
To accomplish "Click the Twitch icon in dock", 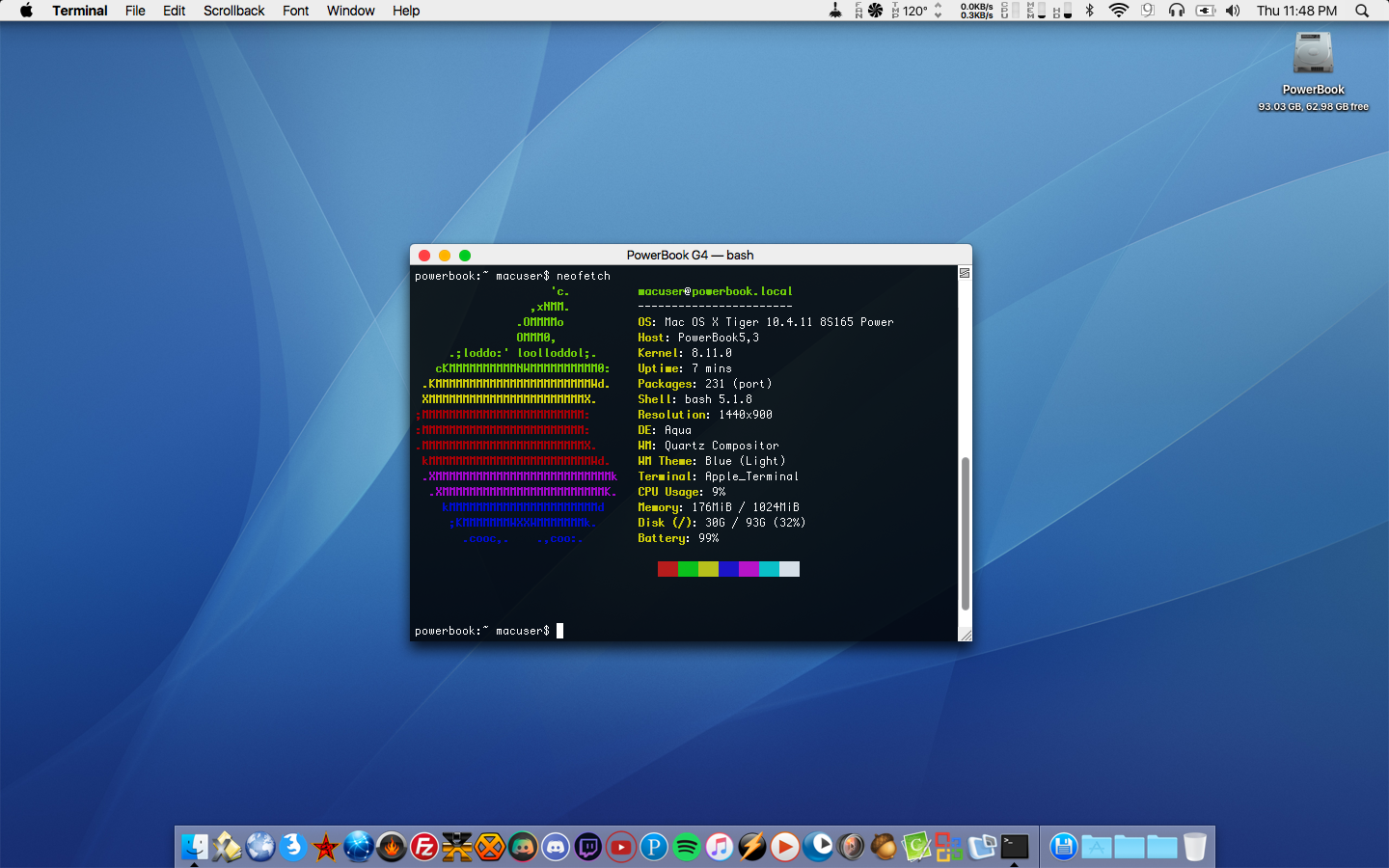I will click(x=588, y=847).
